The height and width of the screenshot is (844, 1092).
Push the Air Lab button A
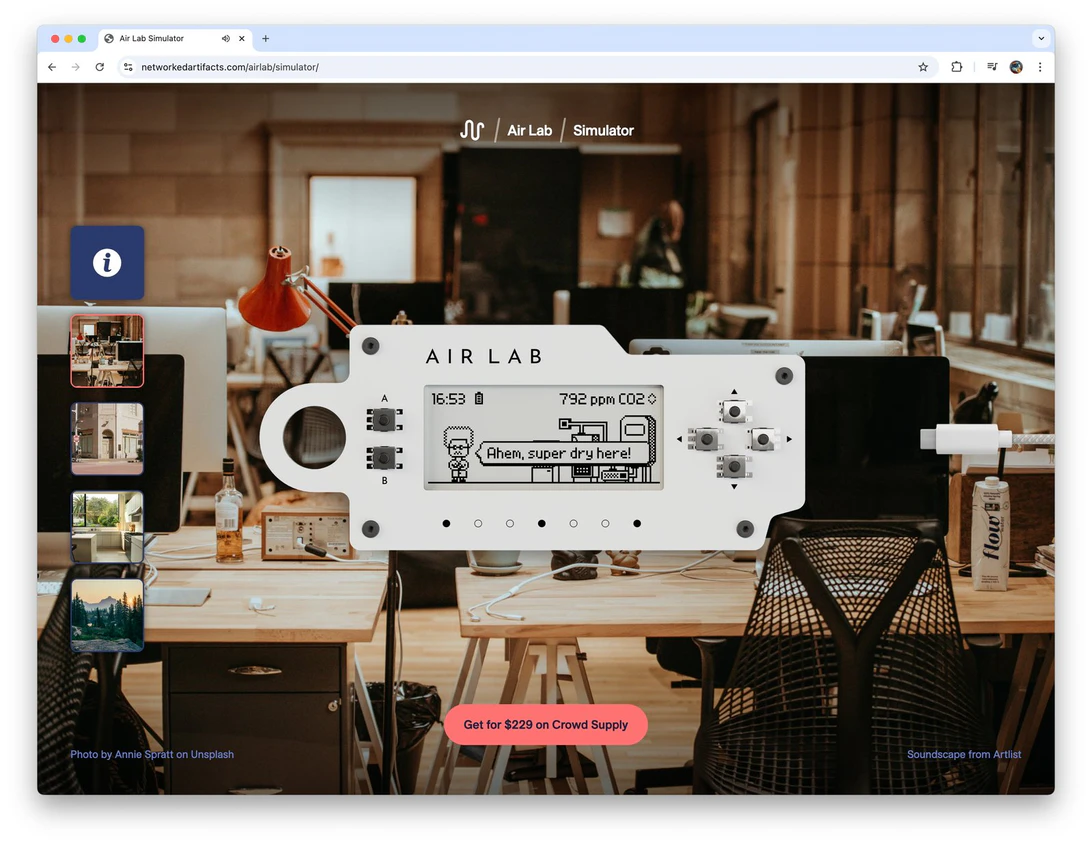[x=384, y=420]
